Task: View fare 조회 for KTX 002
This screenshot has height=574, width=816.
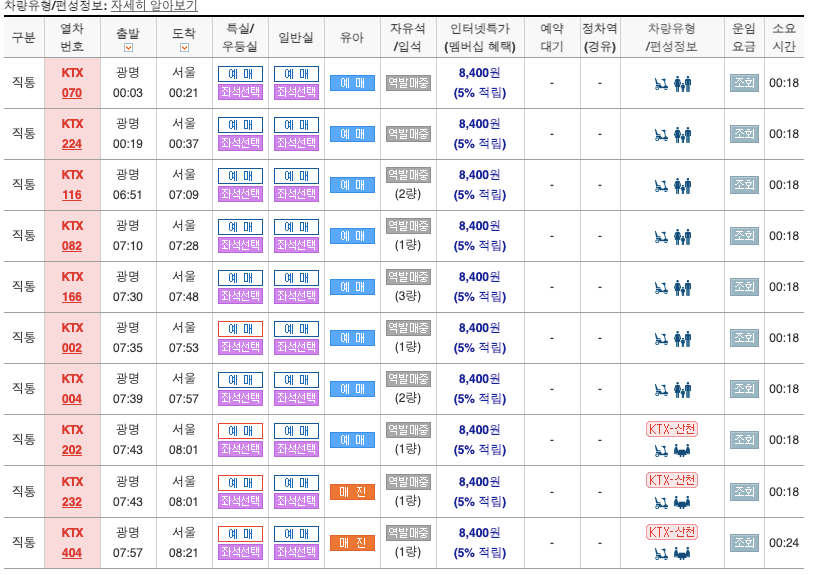Action: pyautogui.click(x=744, y=338)
